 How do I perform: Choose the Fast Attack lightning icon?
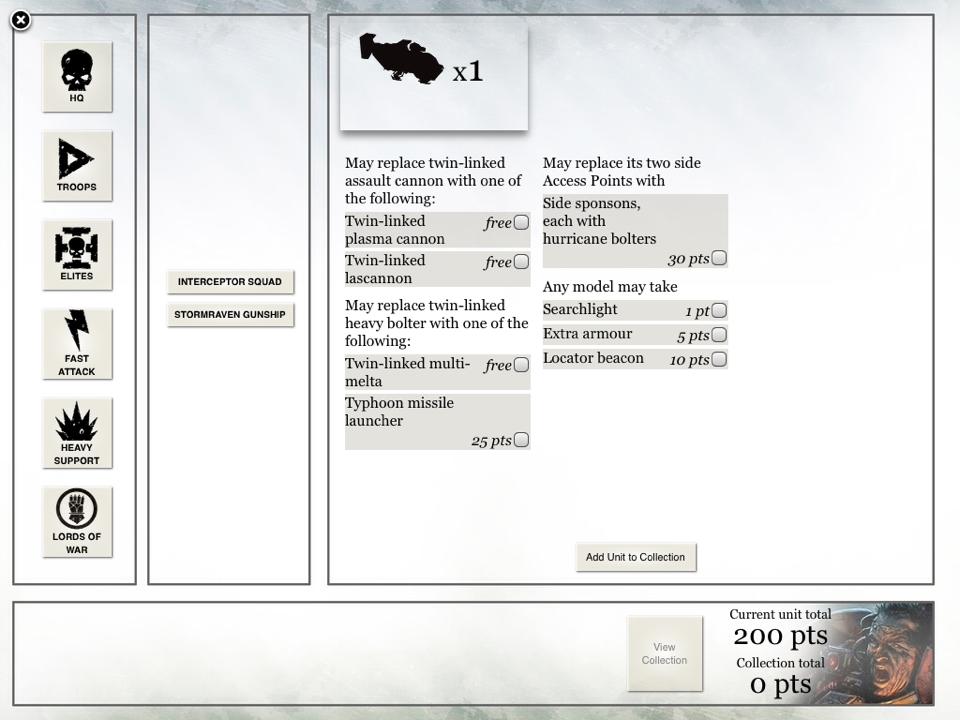click(x=77, y=344)
